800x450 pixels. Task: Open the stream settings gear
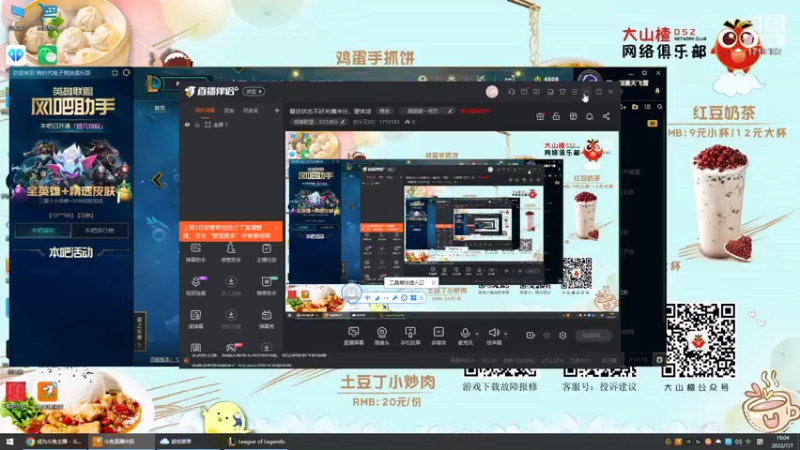(x=563, y=335)
